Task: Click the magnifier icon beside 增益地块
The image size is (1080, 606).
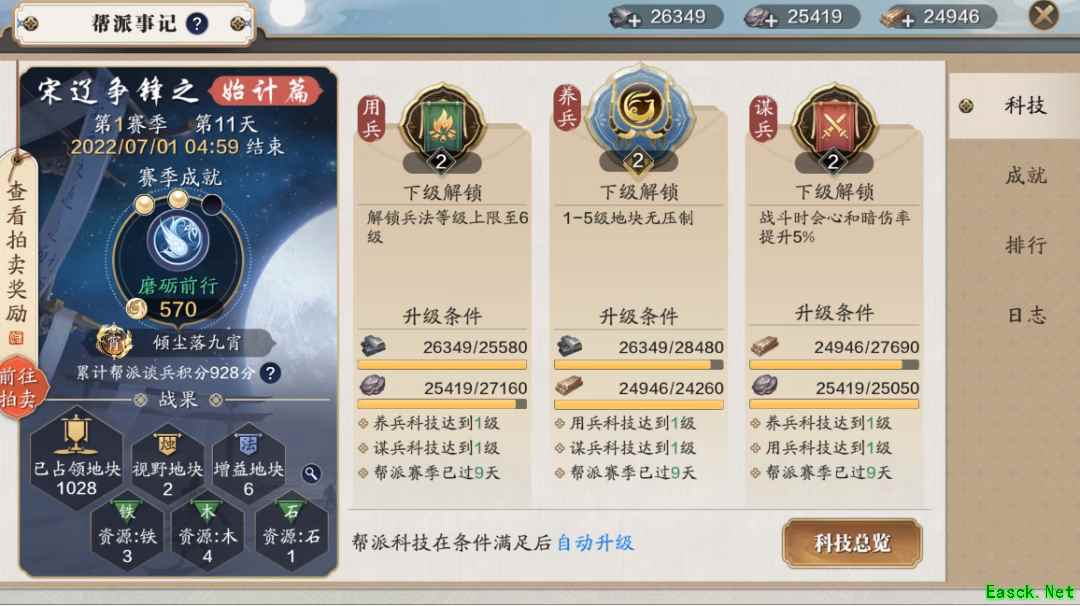Action: pos(311,473)
